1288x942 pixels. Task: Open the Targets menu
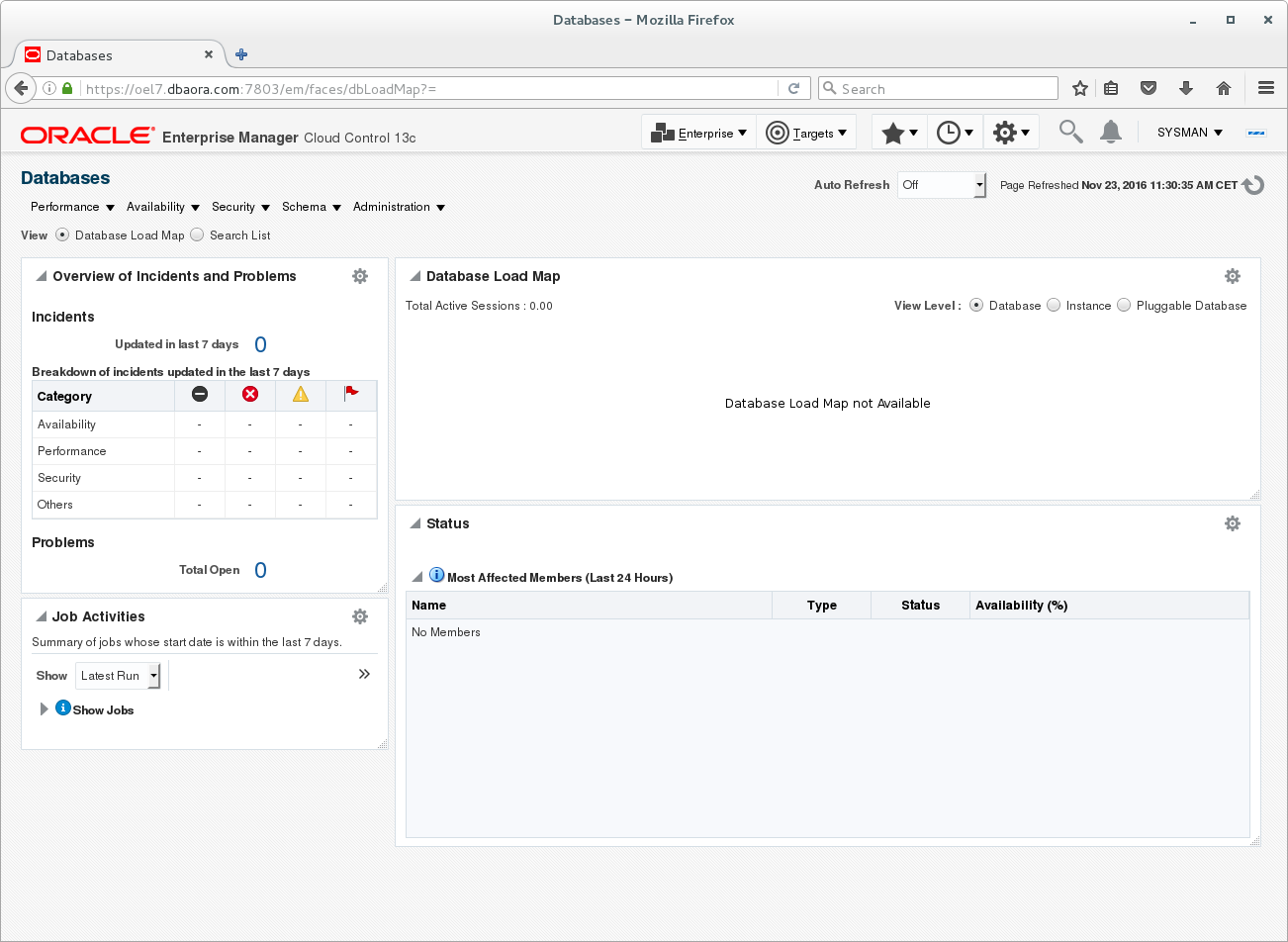point(806,133)
